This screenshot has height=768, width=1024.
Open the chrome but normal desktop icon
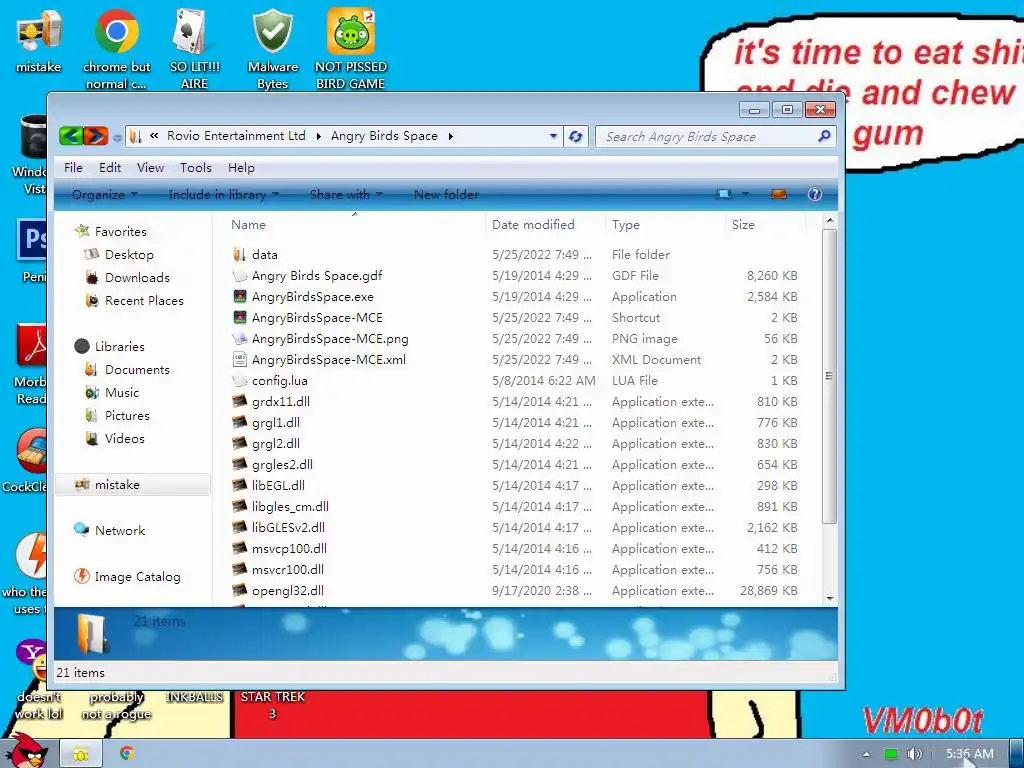point(116,49)
